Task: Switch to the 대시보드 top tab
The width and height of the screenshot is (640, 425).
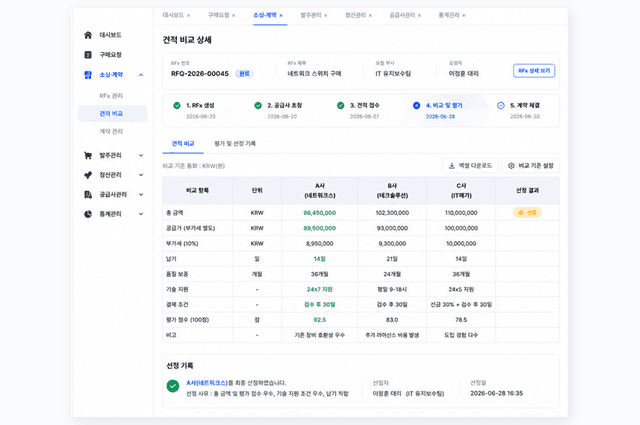Action: click(x=173, y=15)
